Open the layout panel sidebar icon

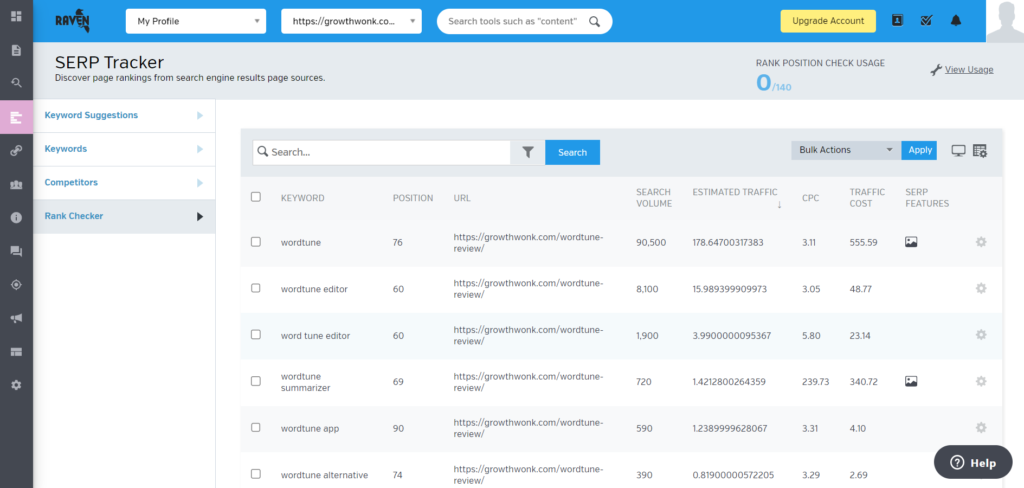[x=16, y=352]
